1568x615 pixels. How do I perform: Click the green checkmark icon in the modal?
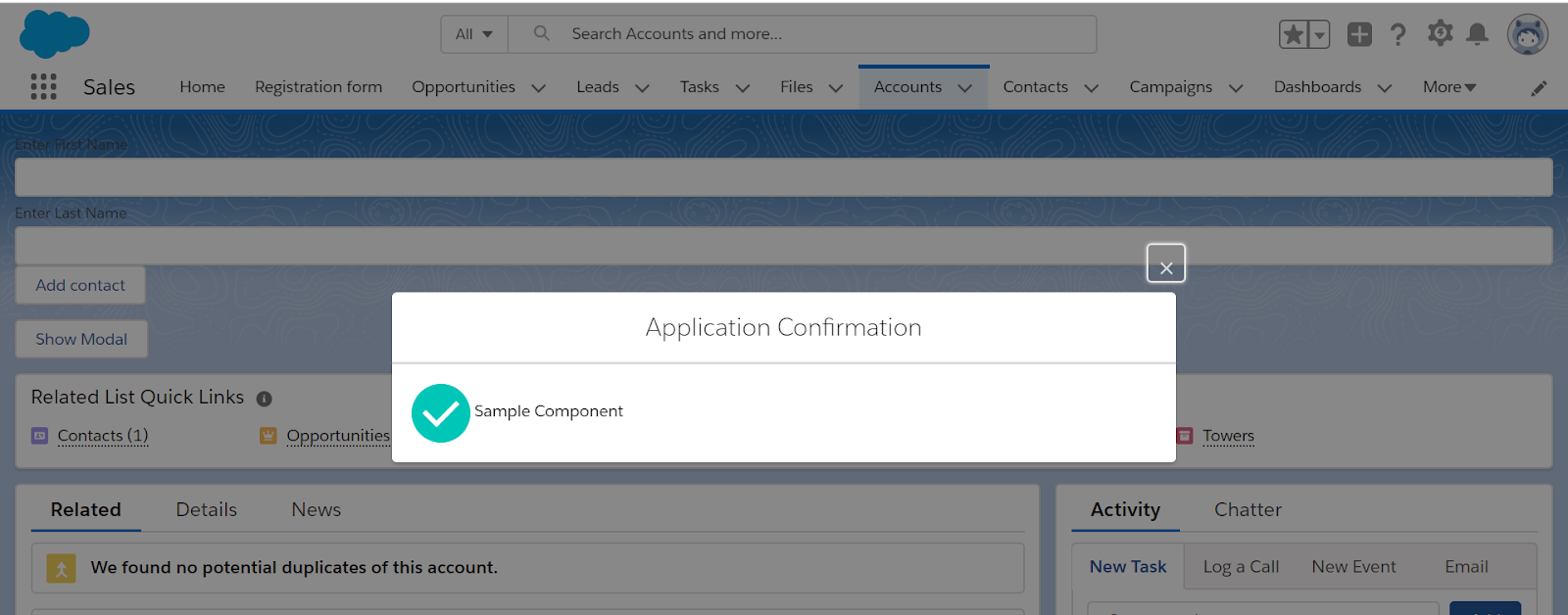(x=441, y=413)
